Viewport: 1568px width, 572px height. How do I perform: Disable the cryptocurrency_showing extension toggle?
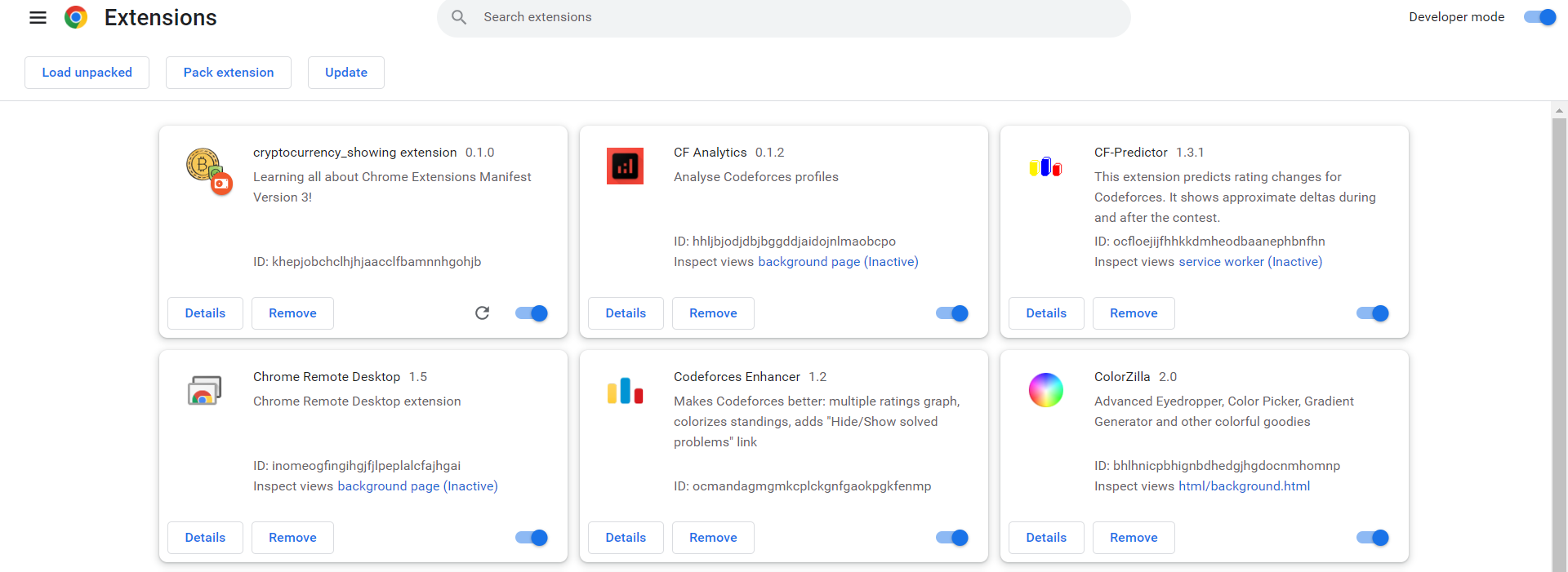(532, 313)
